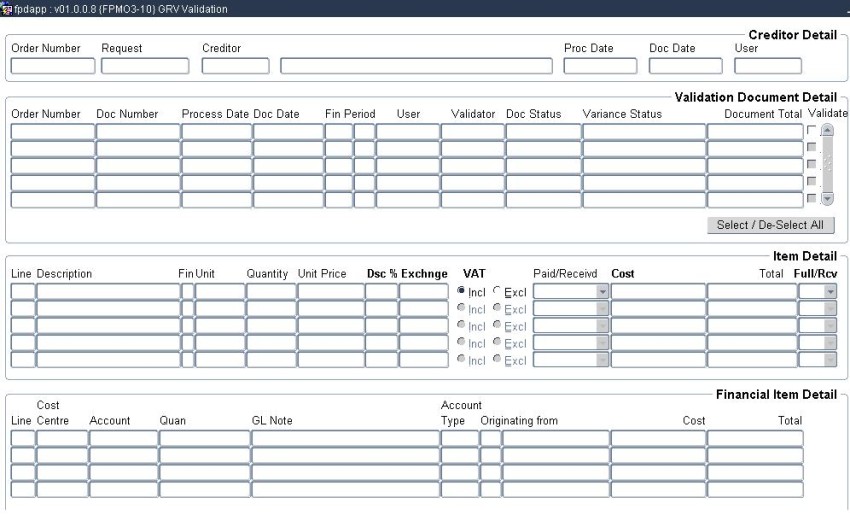The image size is (850, 515).
Task: Click first row Doc Number in Validation Document
Action: 137,132
